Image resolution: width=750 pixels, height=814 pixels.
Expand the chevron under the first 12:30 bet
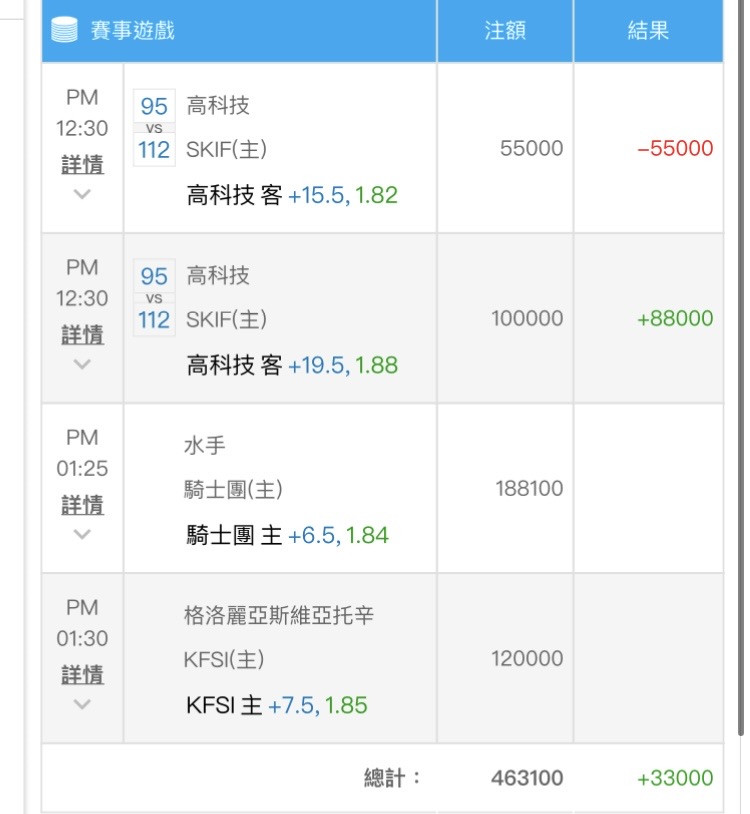coord(82,194)
